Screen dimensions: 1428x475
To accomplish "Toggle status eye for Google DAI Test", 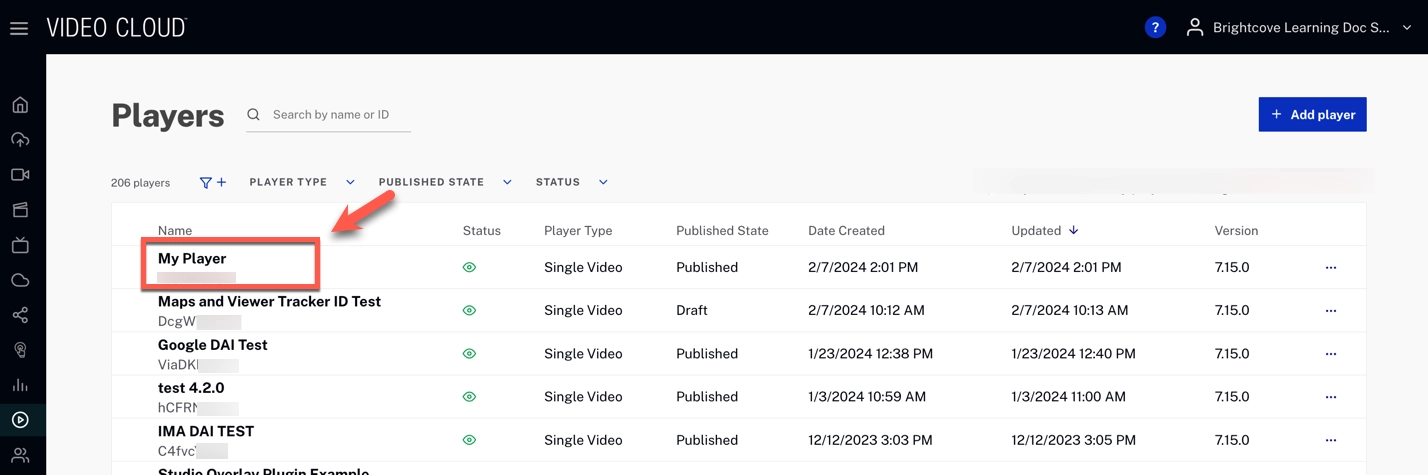I will coord(469,354).
